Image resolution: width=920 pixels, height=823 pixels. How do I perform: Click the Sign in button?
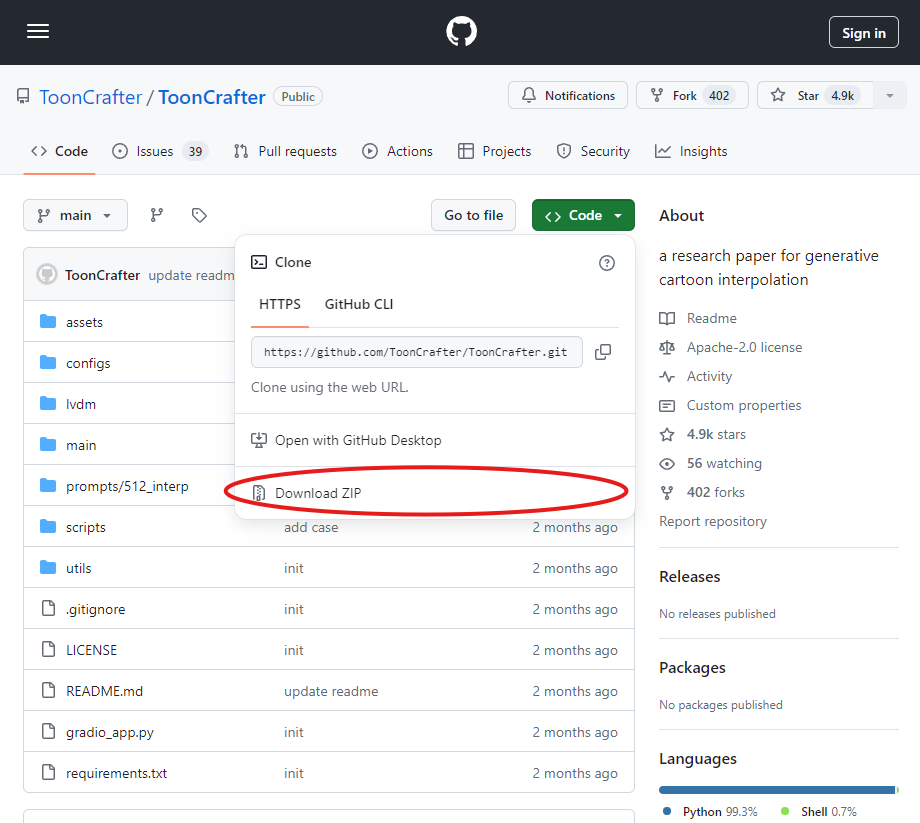pos(864,33)
